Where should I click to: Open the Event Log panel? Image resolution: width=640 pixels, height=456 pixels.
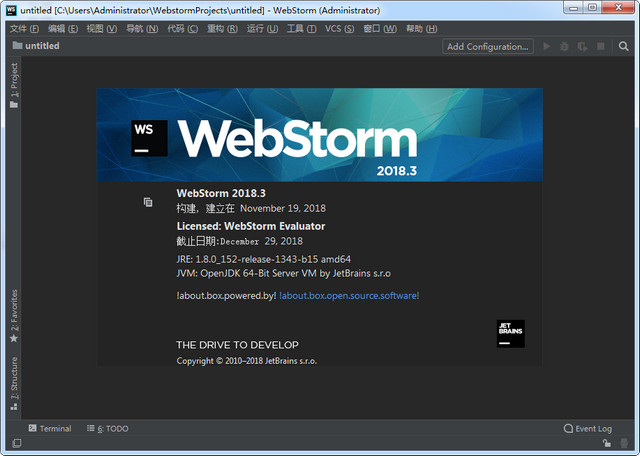pos(588,428)
